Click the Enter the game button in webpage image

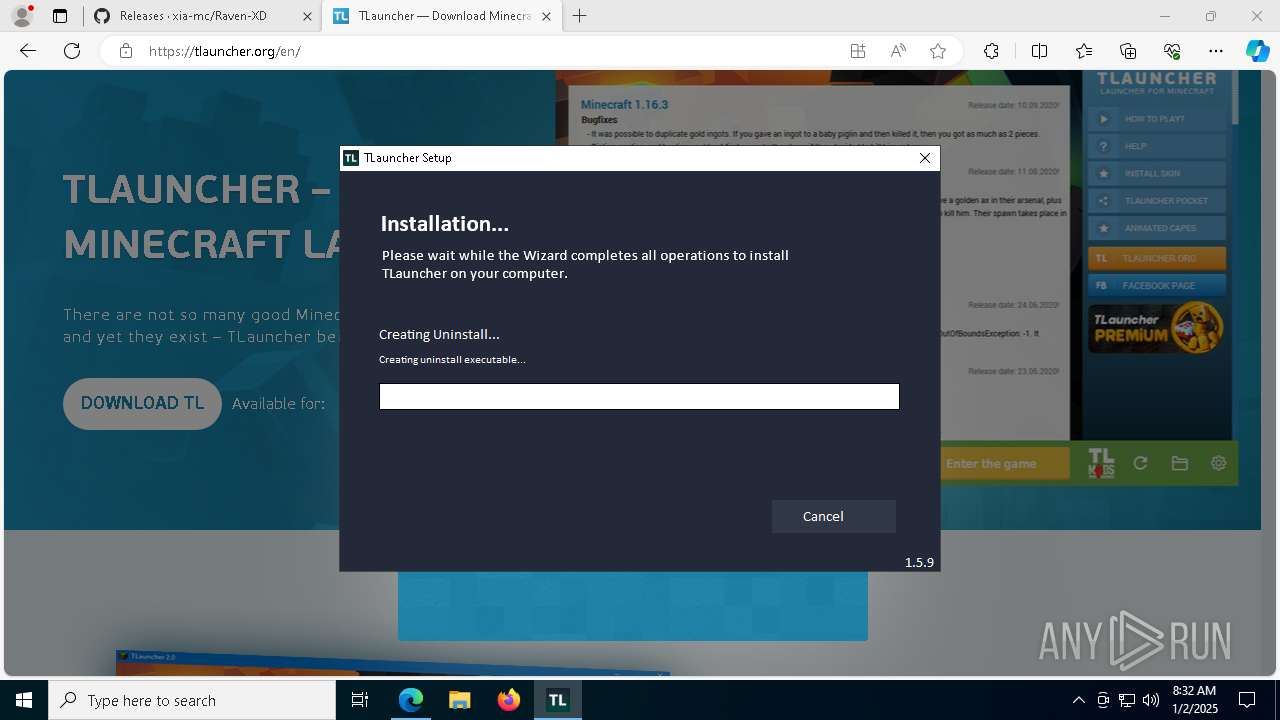click(1006, 463)
